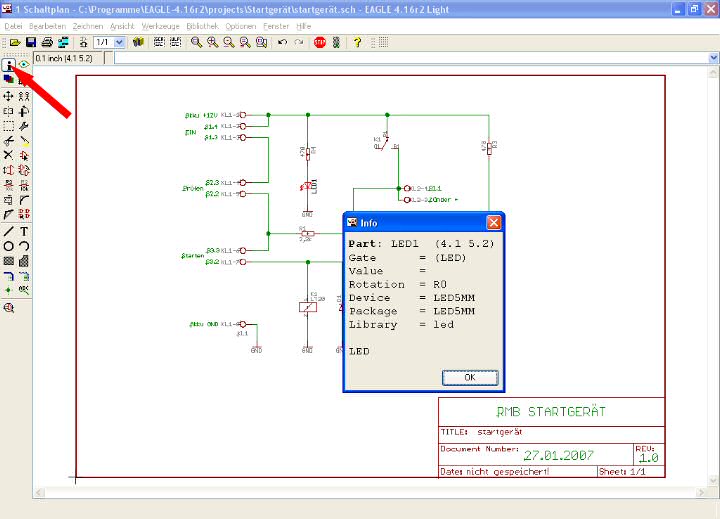Expand the command line history dropdown
Viewport: 720px width, 519px height.
tap(713, 58)
